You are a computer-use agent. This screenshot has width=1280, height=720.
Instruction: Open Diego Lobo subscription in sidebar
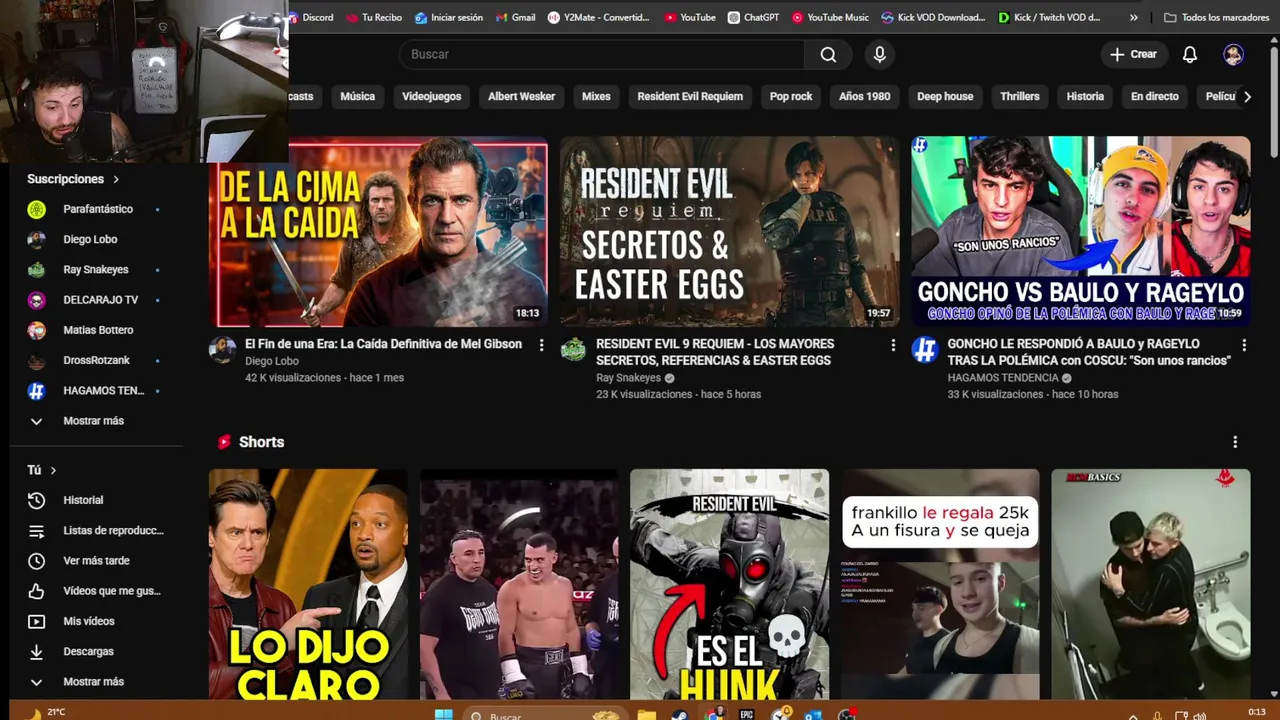pos(90,239)
